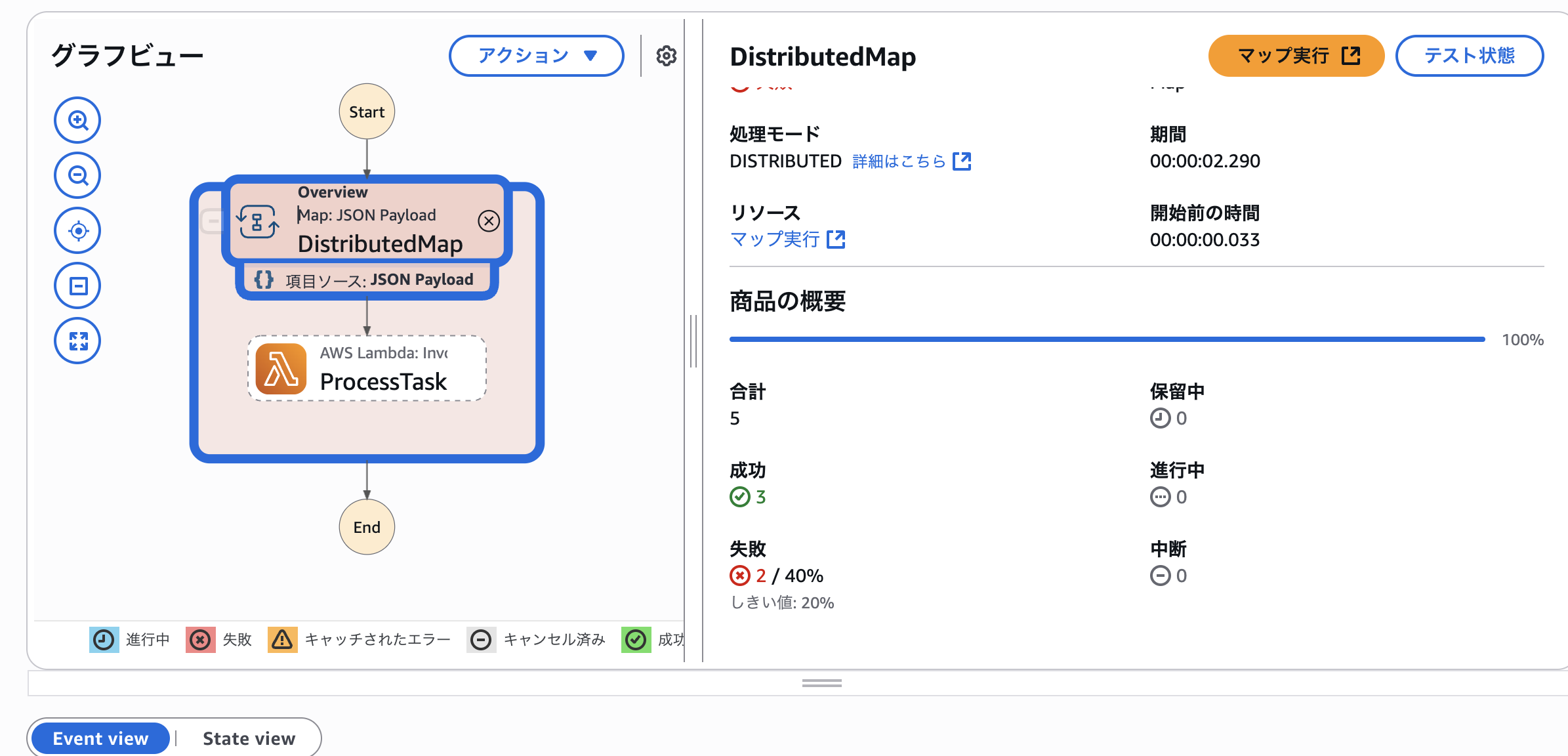Open graph view settings gear
The image size is (1568, 756).
(666, 56)
